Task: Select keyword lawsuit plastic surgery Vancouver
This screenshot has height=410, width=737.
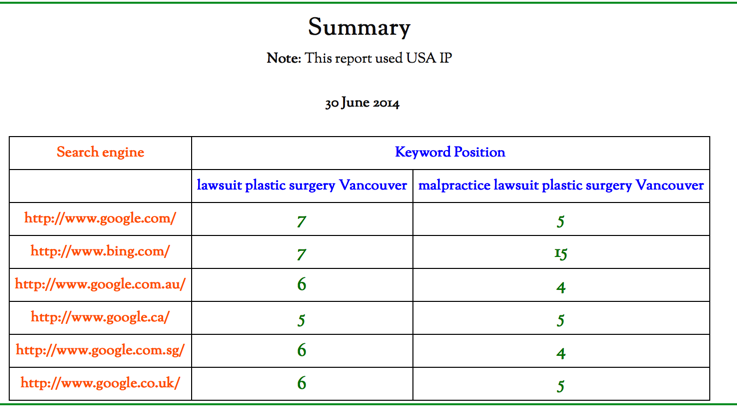Action: coord(302,186)
